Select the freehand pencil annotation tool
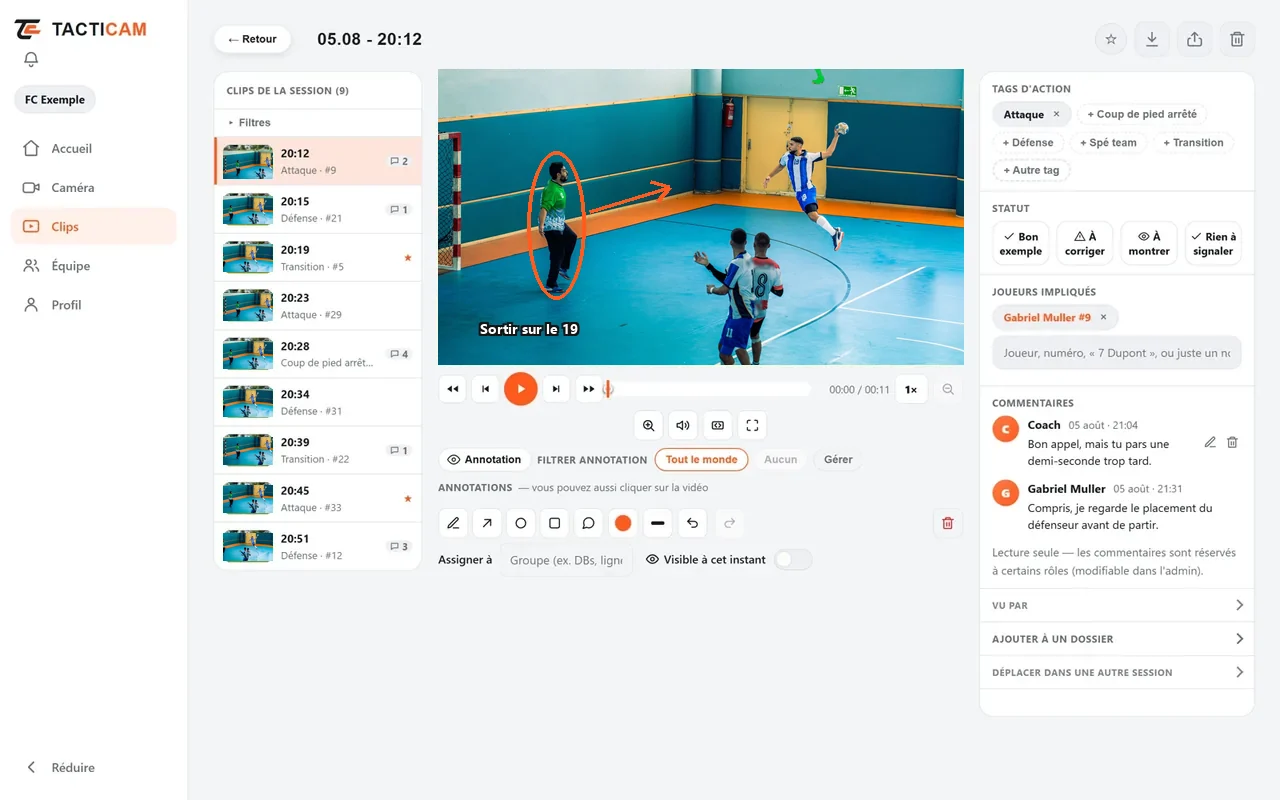 click(454, 523)
